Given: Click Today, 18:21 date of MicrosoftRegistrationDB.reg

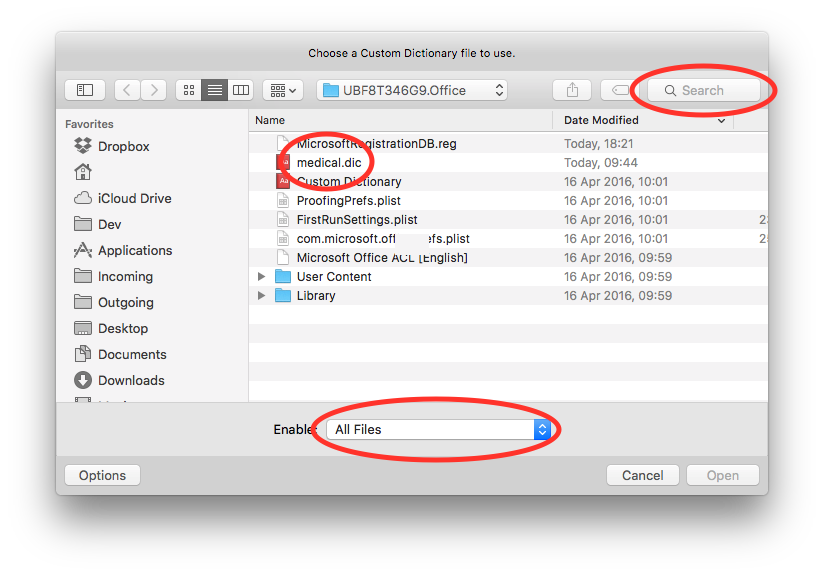Looking at the screenshot, I should tap(599, 143).
